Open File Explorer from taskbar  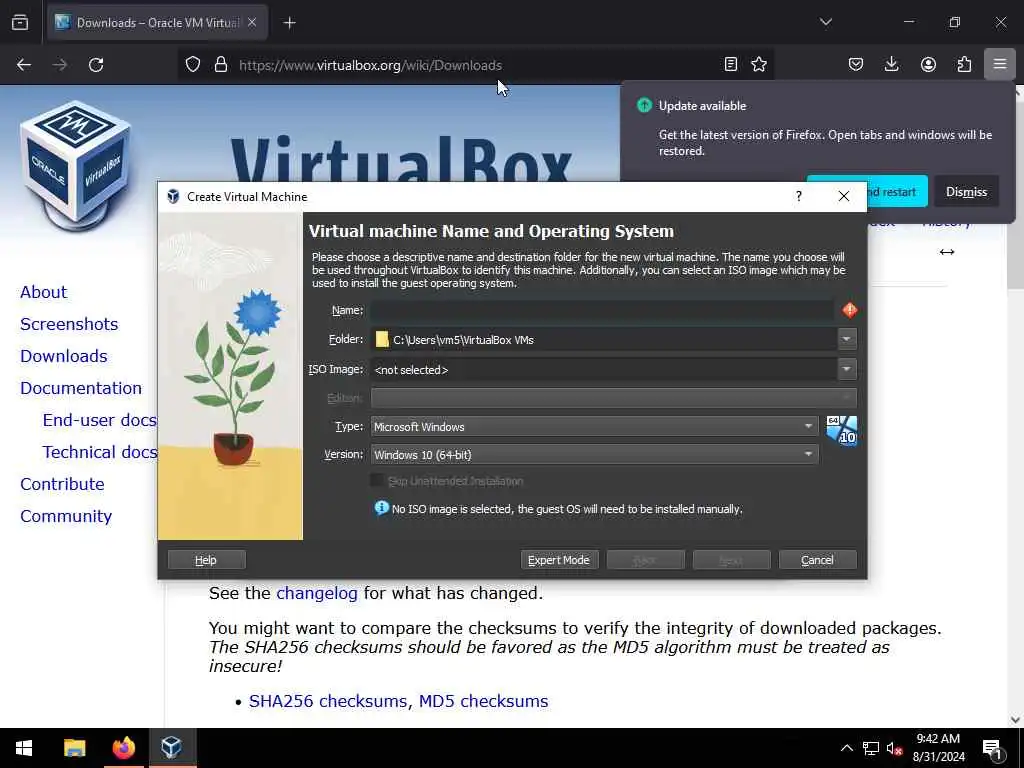[74, 748]
